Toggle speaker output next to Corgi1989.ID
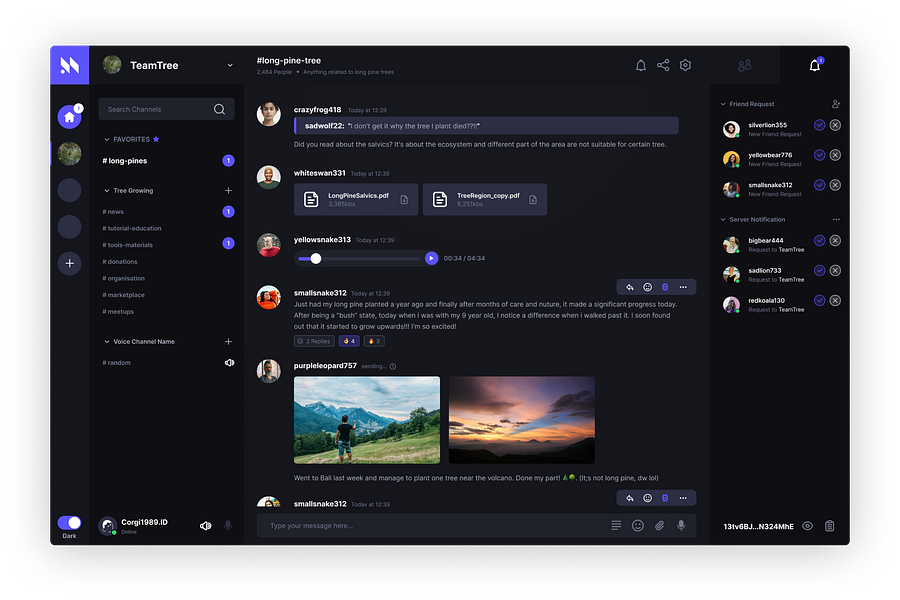This screenshot has width=900, height=600. pyautogui.click(x=205, y=526)
